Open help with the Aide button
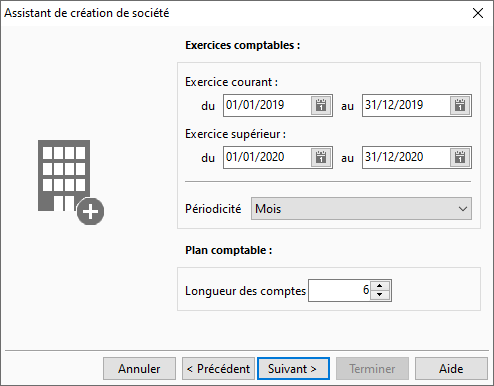The height and width of the screenshot is (386, 494). [x=451, y=369]
